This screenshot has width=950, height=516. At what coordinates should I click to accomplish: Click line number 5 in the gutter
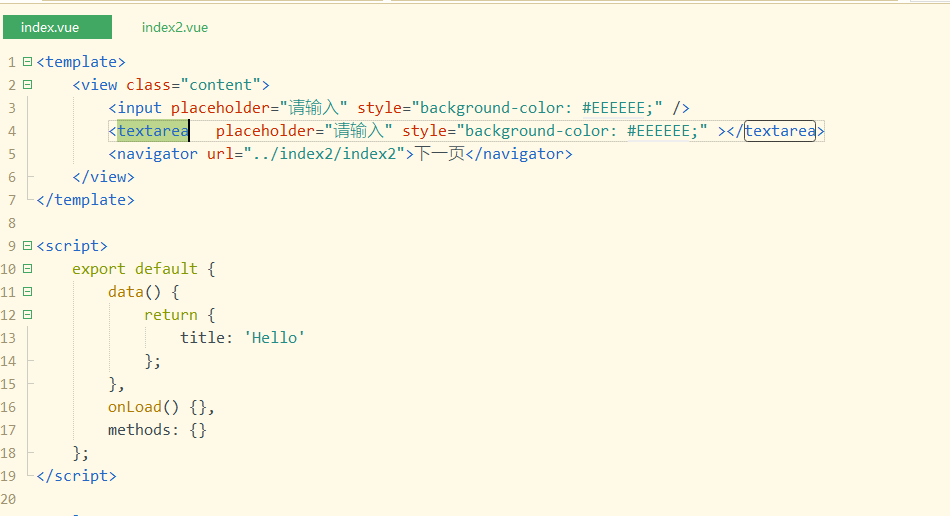pos(11,154)
